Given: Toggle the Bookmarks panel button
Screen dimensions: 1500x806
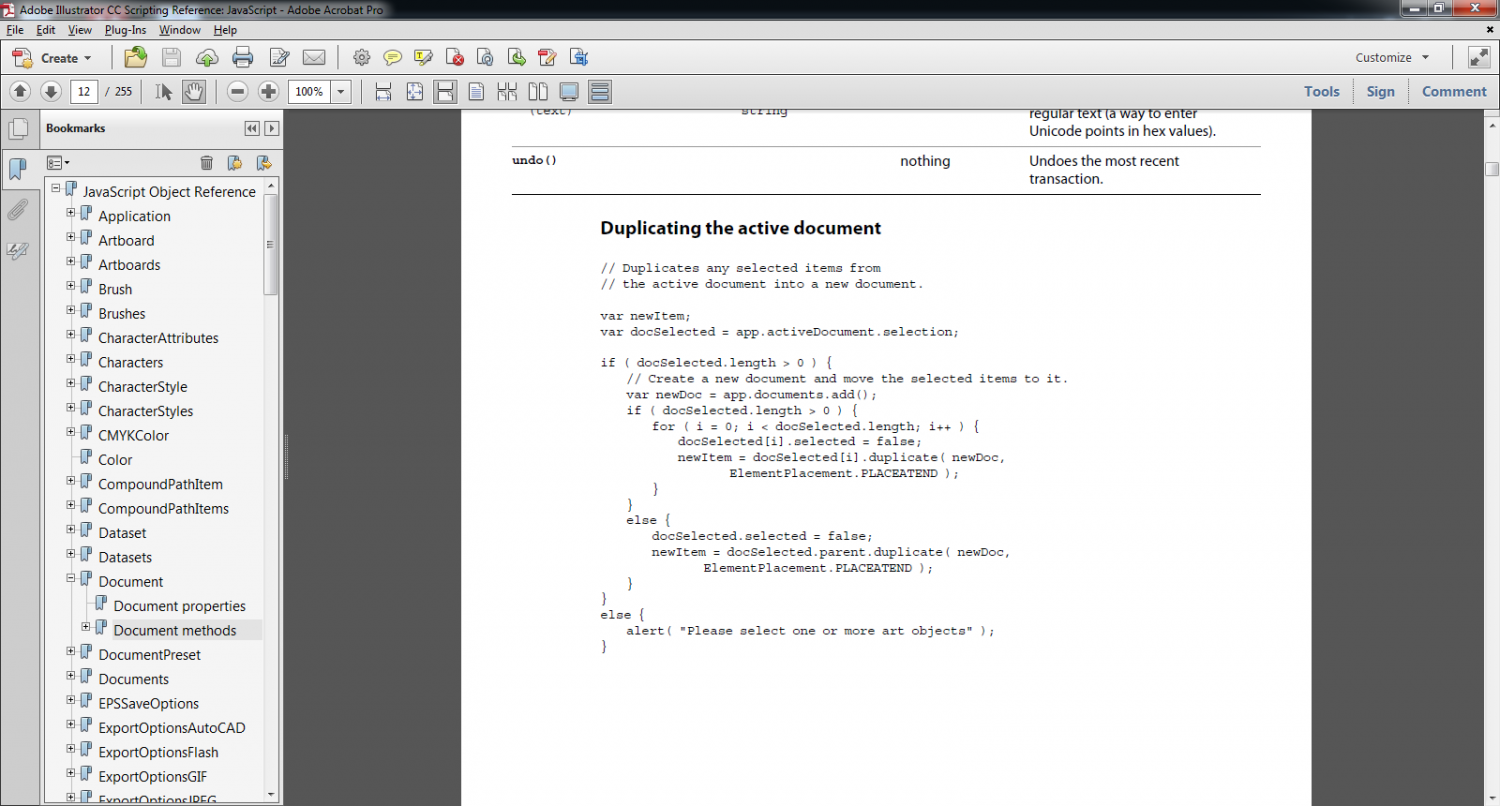Looking at the screenshot, I should 17,170.
